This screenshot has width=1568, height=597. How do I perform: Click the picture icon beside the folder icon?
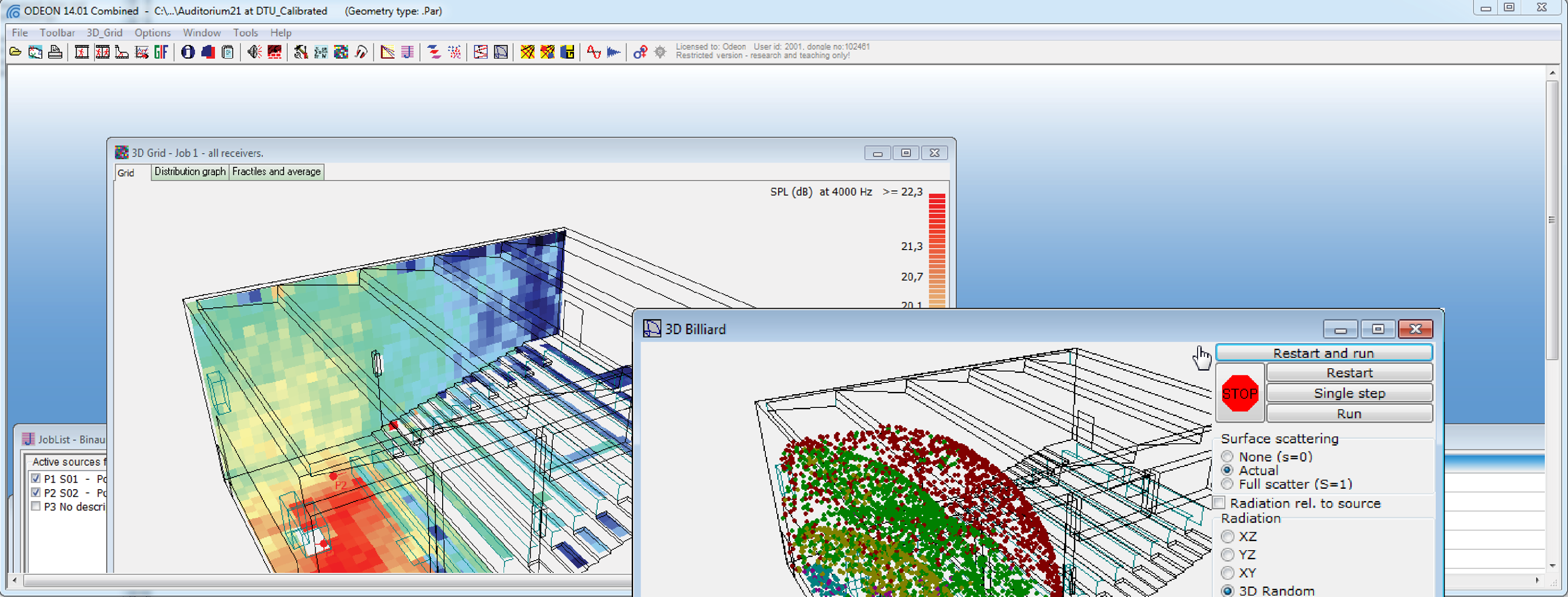click(35, 52)
